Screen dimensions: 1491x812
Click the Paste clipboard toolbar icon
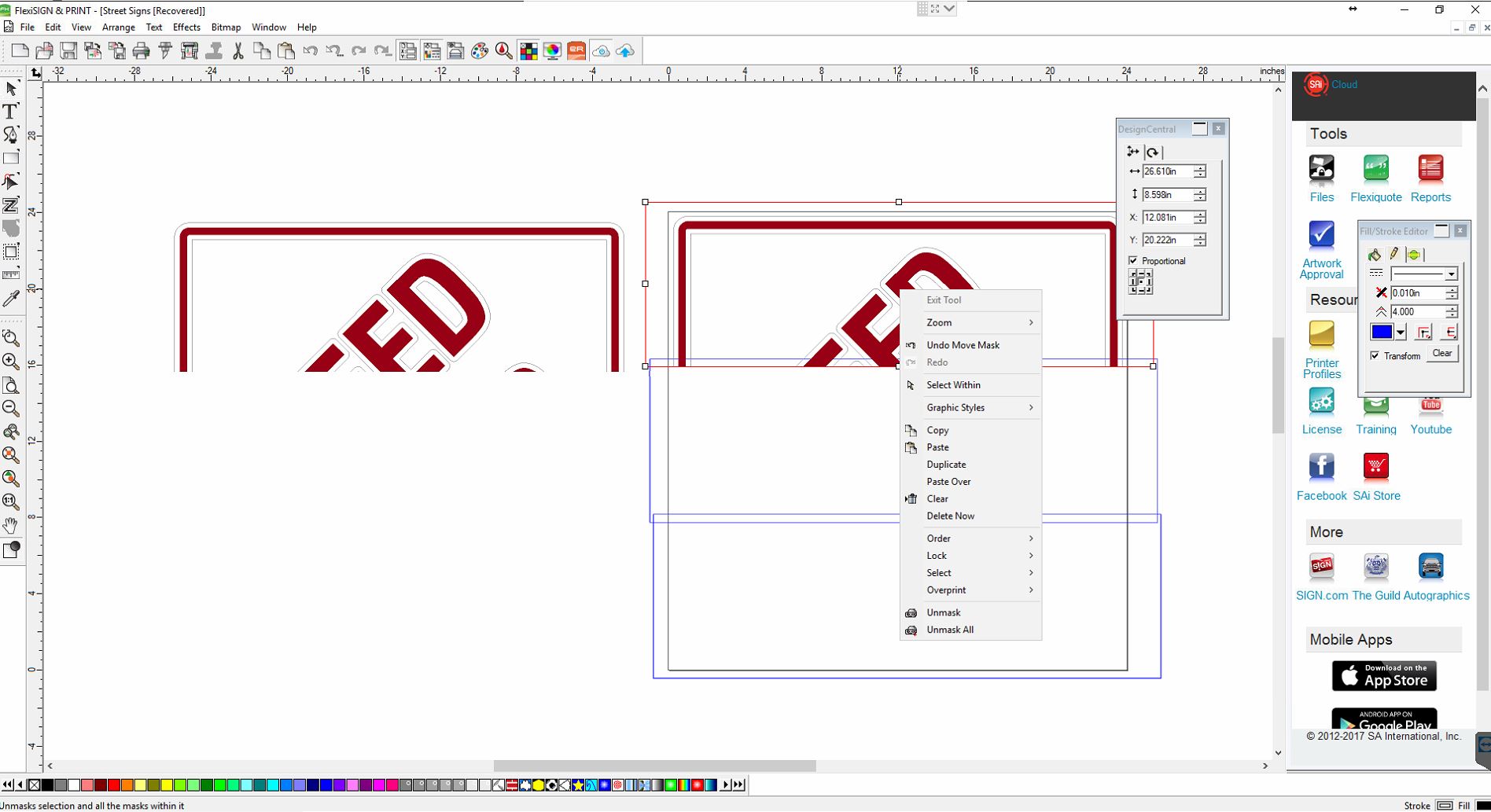coord(286,51)
